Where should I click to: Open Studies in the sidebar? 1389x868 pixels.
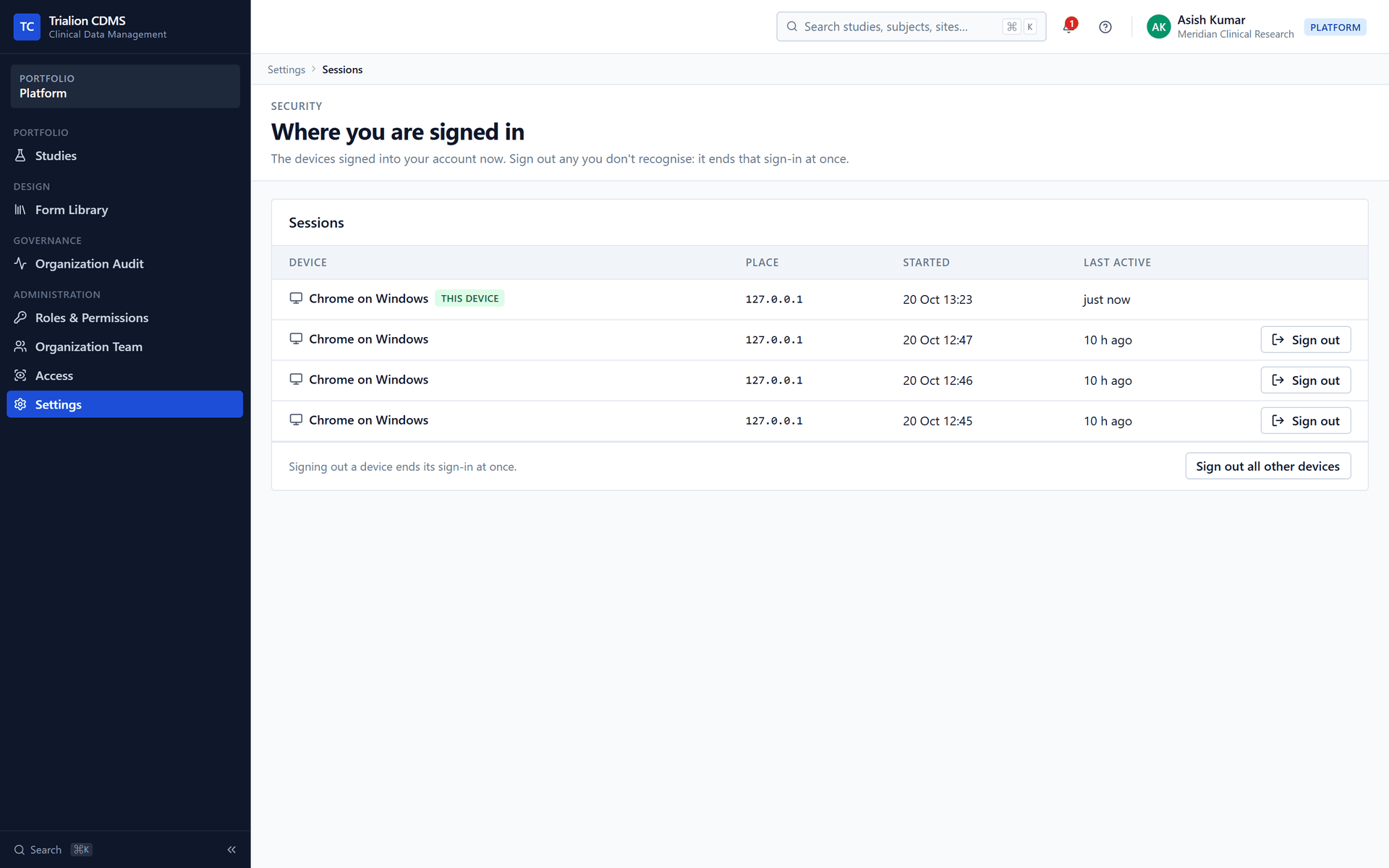(124, 156)
